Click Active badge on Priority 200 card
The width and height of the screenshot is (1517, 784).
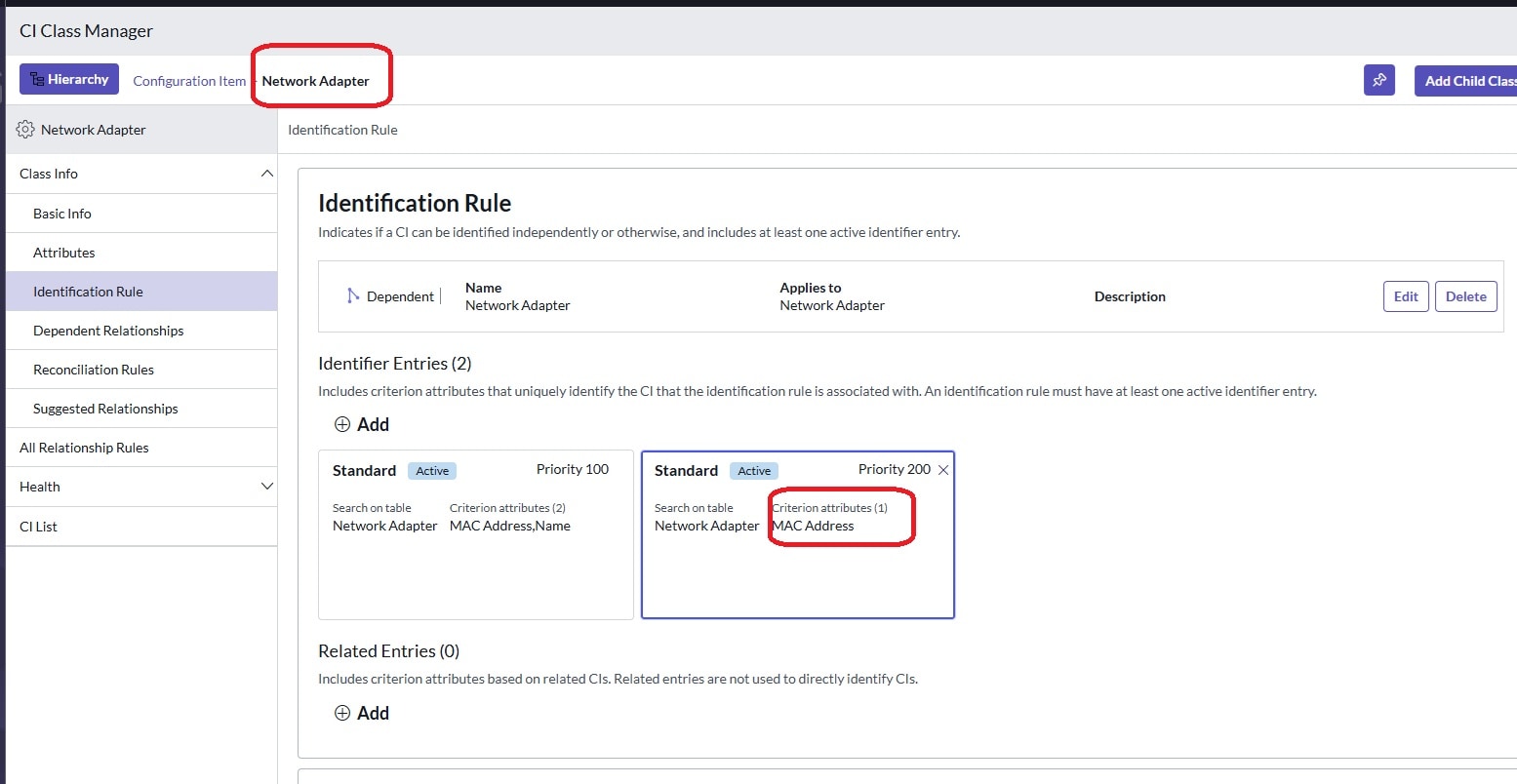pyautogui.click(x=754, y=471)
